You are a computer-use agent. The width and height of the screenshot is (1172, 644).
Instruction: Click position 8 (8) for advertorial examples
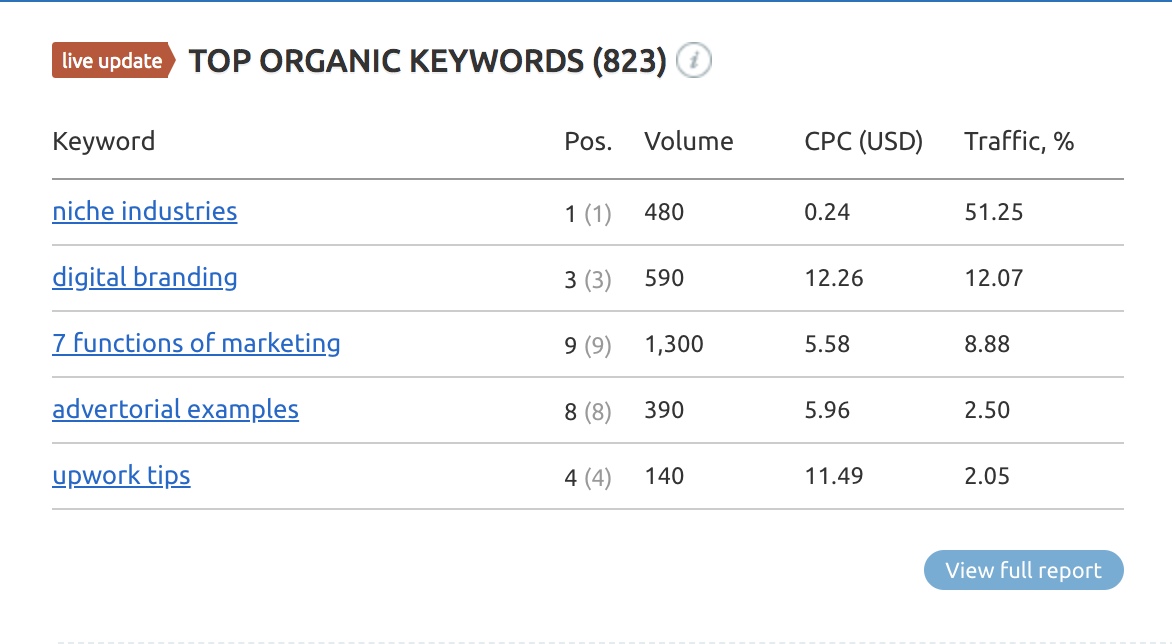click(x=588, y=412)
